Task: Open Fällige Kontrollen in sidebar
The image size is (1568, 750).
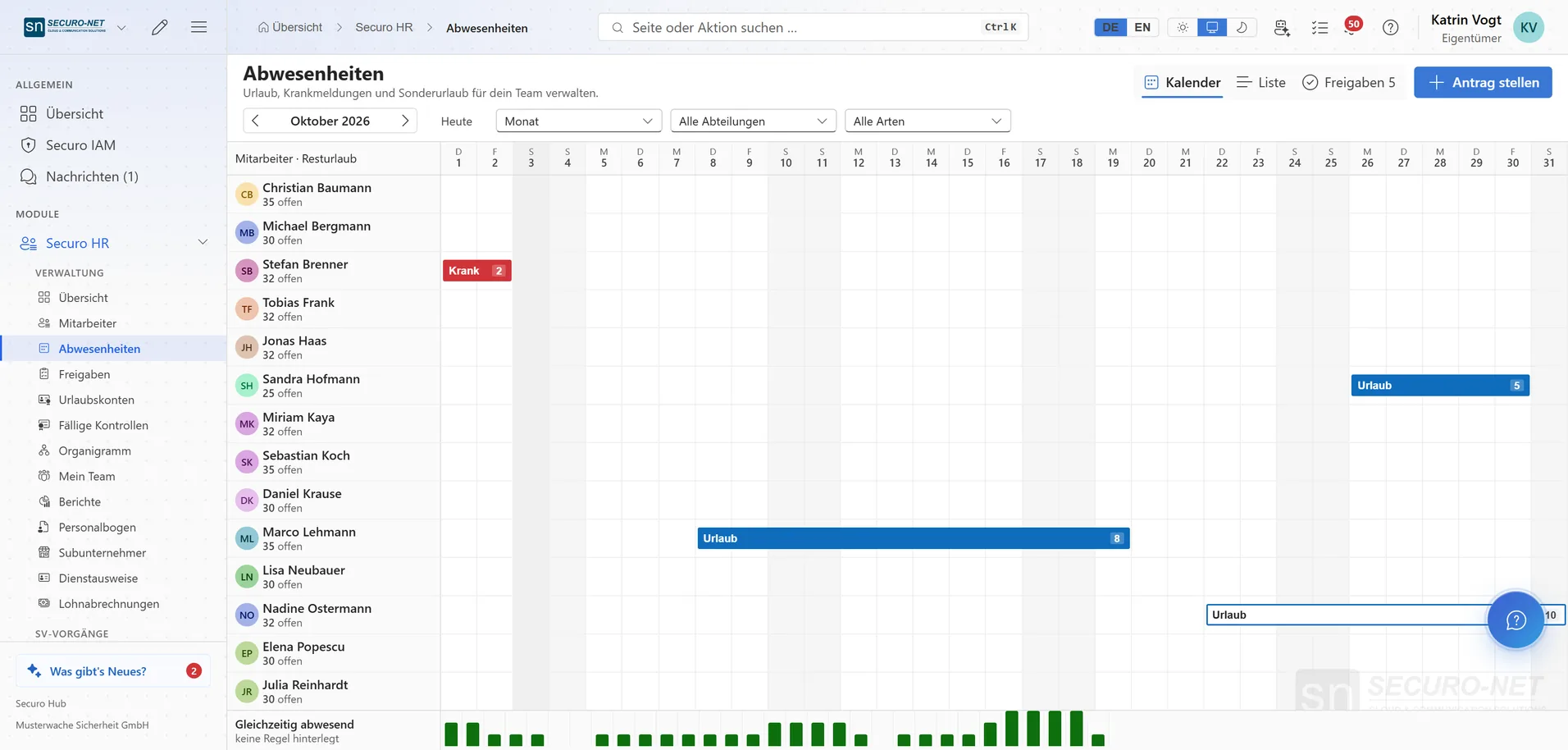Action: click(x=103, y=425)
